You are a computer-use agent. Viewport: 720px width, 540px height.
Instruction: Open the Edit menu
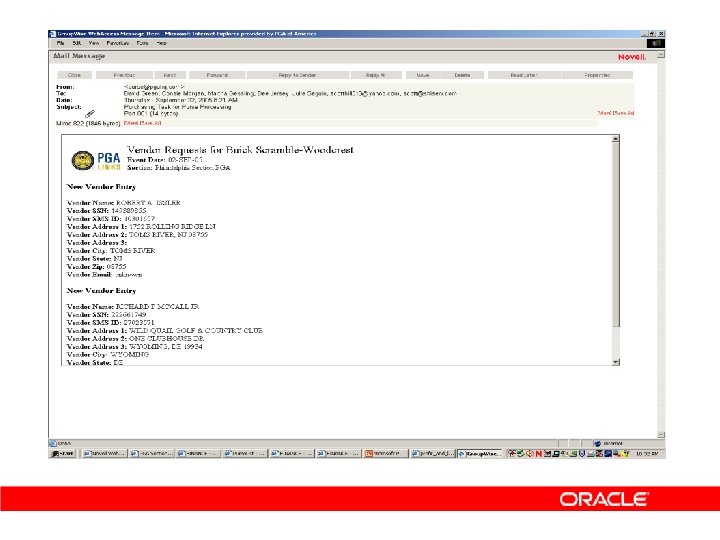click(x=77, y=43)
